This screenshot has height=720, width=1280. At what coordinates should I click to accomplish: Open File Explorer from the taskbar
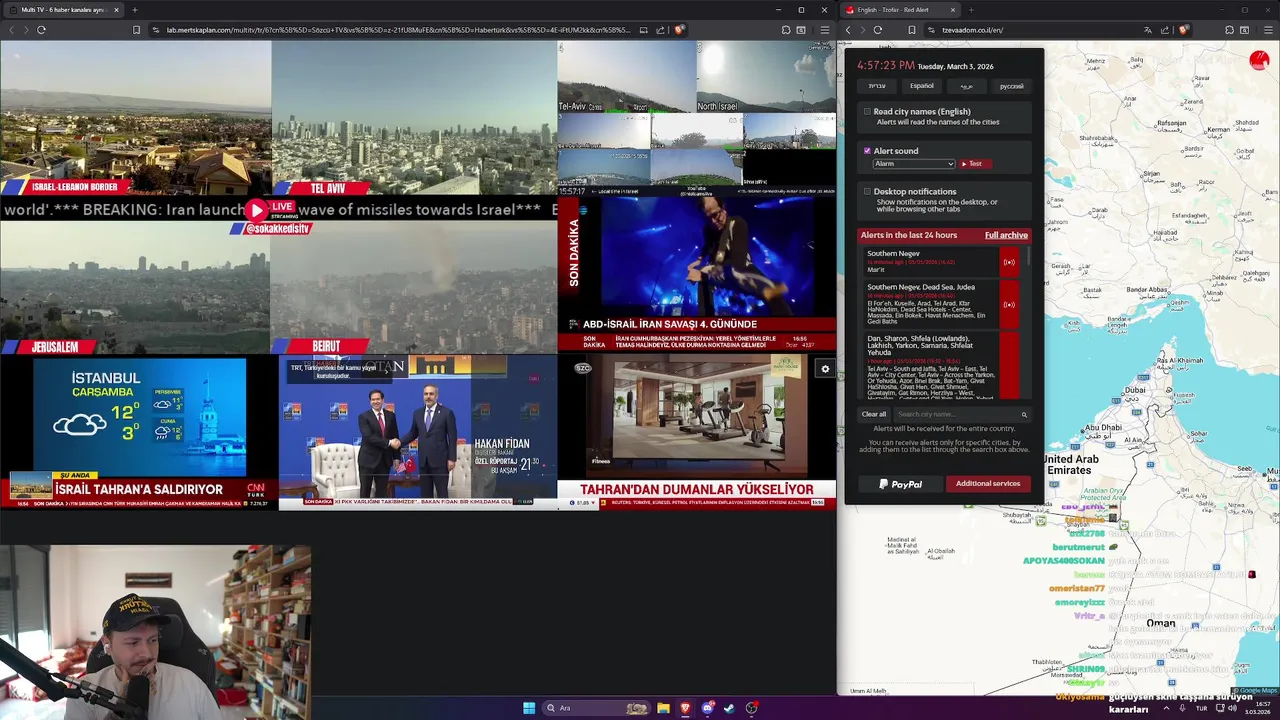(663, 708)
